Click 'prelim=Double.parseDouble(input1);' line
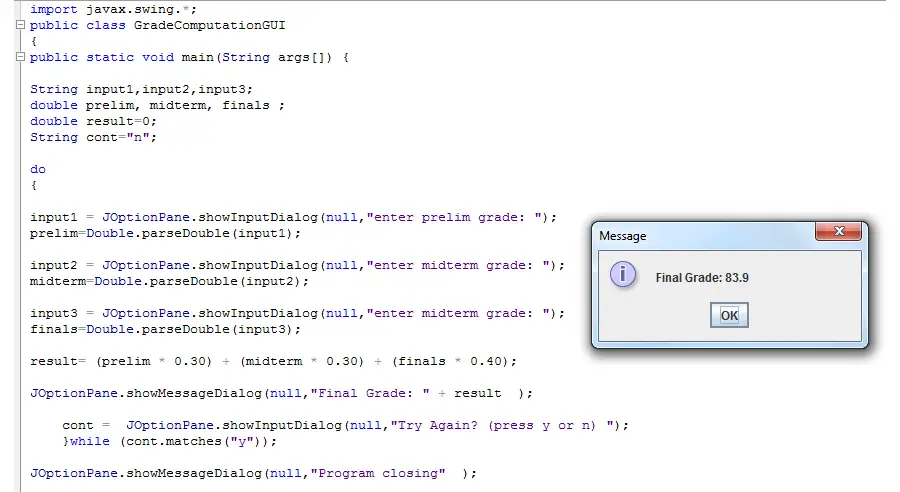 [165, 234]
